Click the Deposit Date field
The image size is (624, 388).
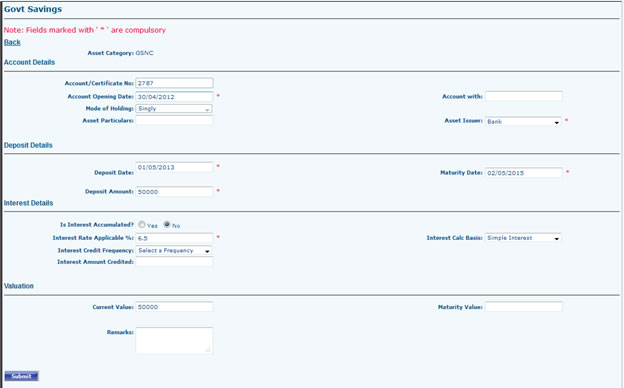[x=174, y=167]
